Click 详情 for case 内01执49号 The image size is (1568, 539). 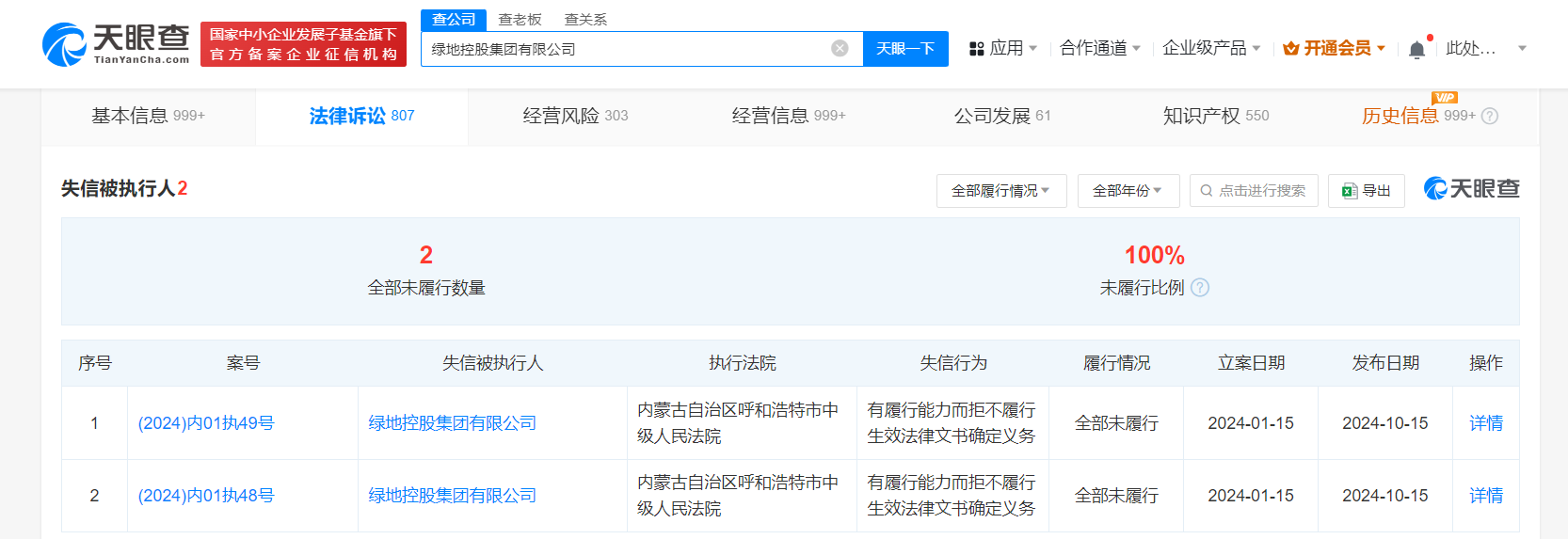[1486, 423]
